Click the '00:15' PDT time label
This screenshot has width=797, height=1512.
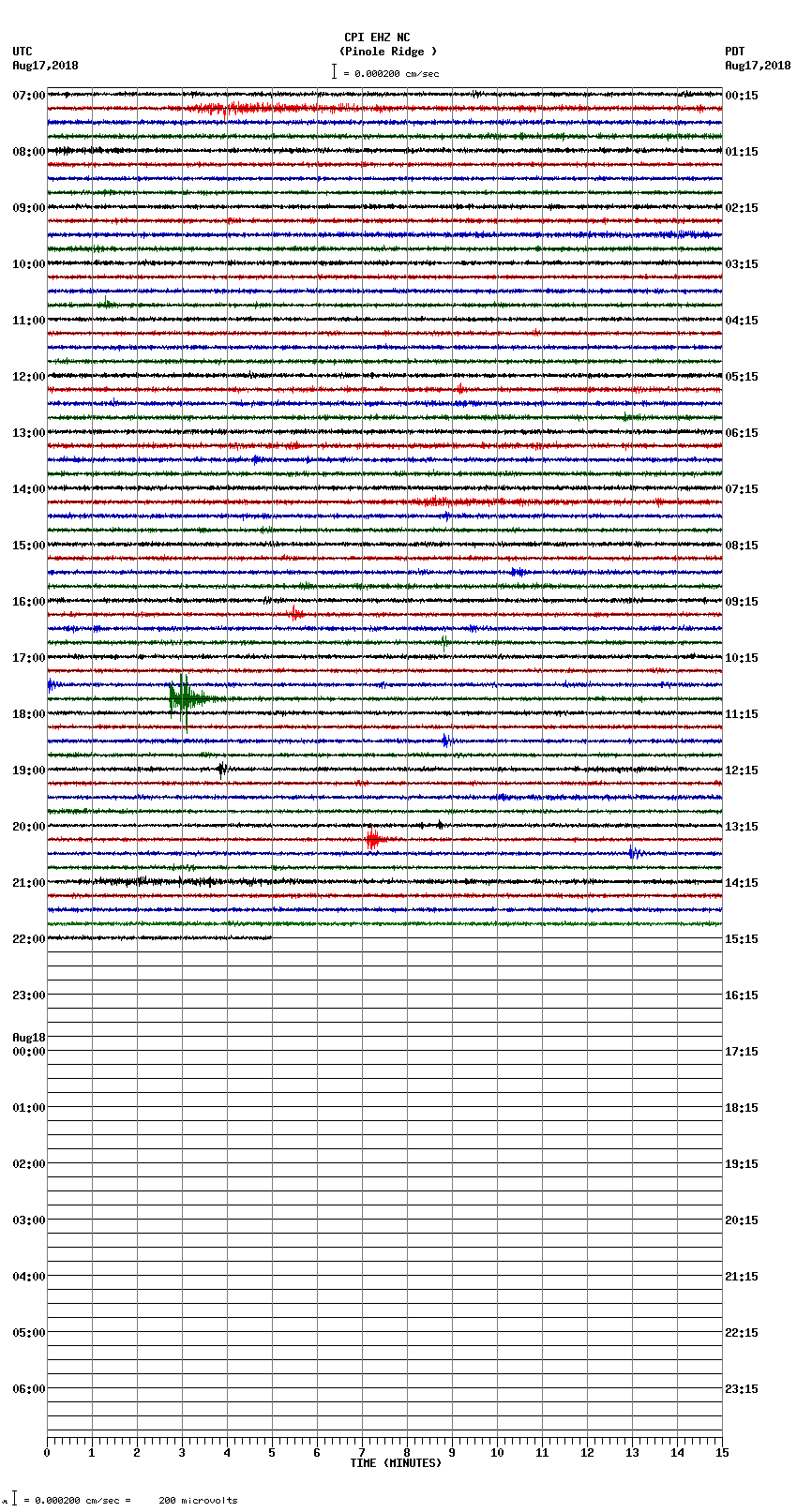742,96
